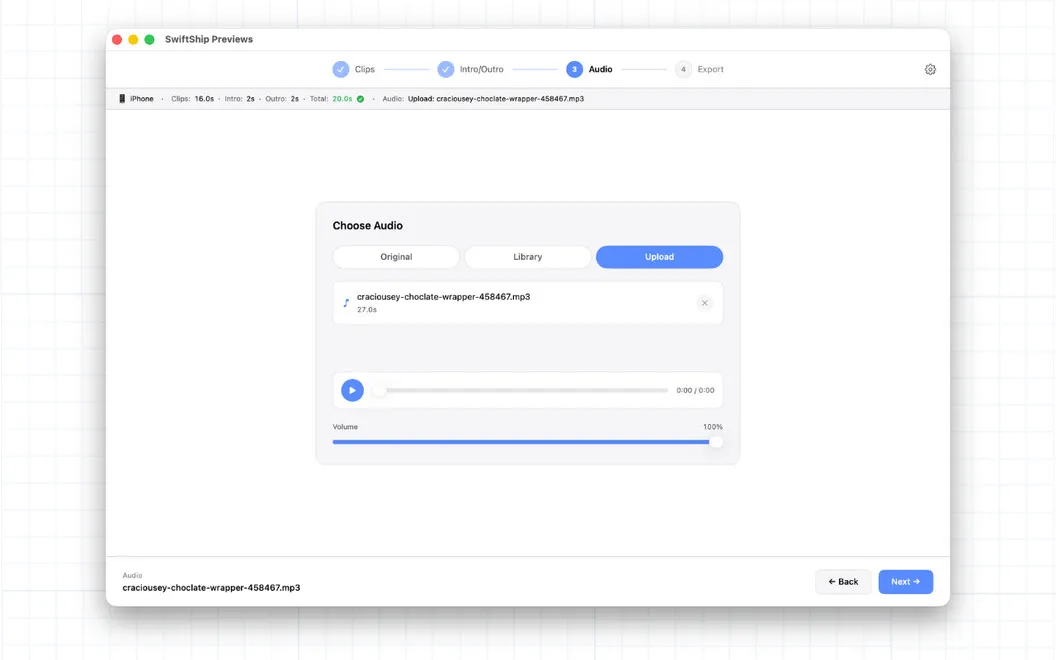The height and width of the screenshot is (660, 1056).
Task: Go back using the Back button
Action: [843, 582]
